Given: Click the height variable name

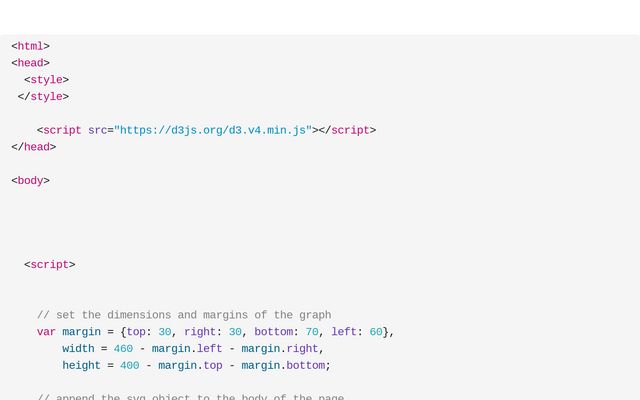Looking at the screenshot, I should 81,366.
